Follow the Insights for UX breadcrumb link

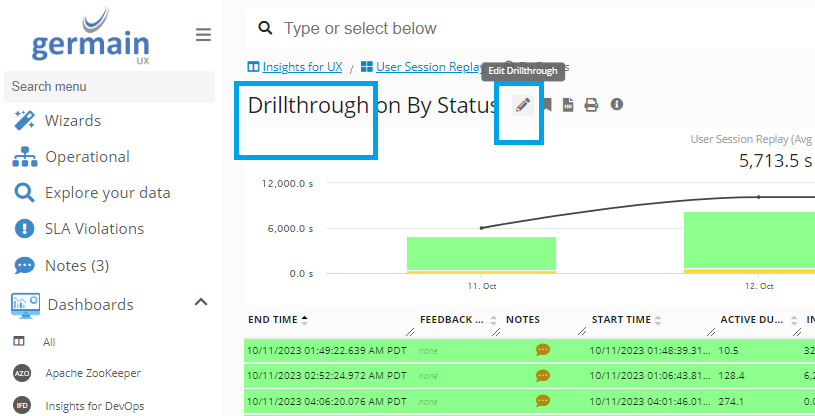point(302,67)
